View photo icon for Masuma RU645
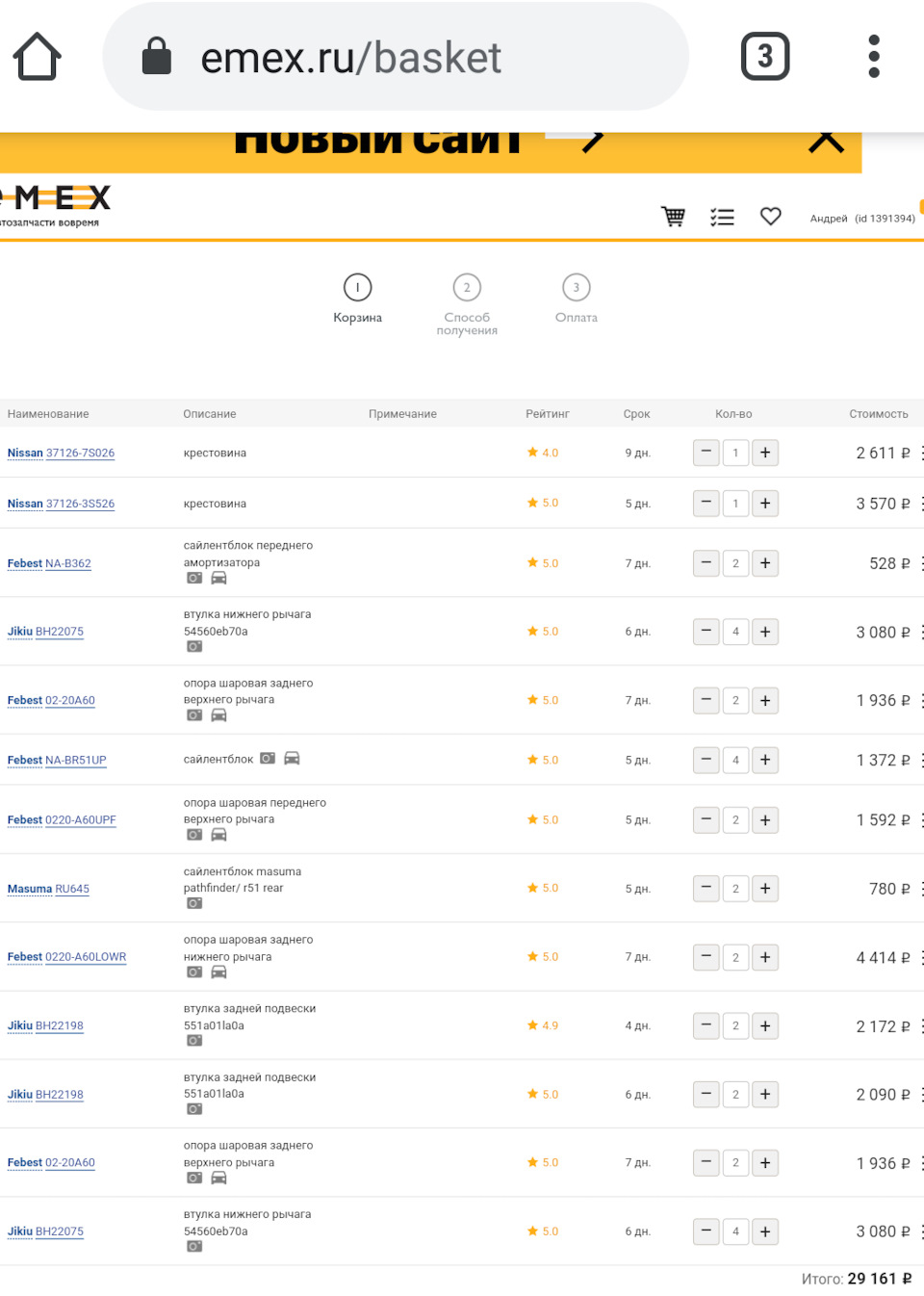 (194, 903)
